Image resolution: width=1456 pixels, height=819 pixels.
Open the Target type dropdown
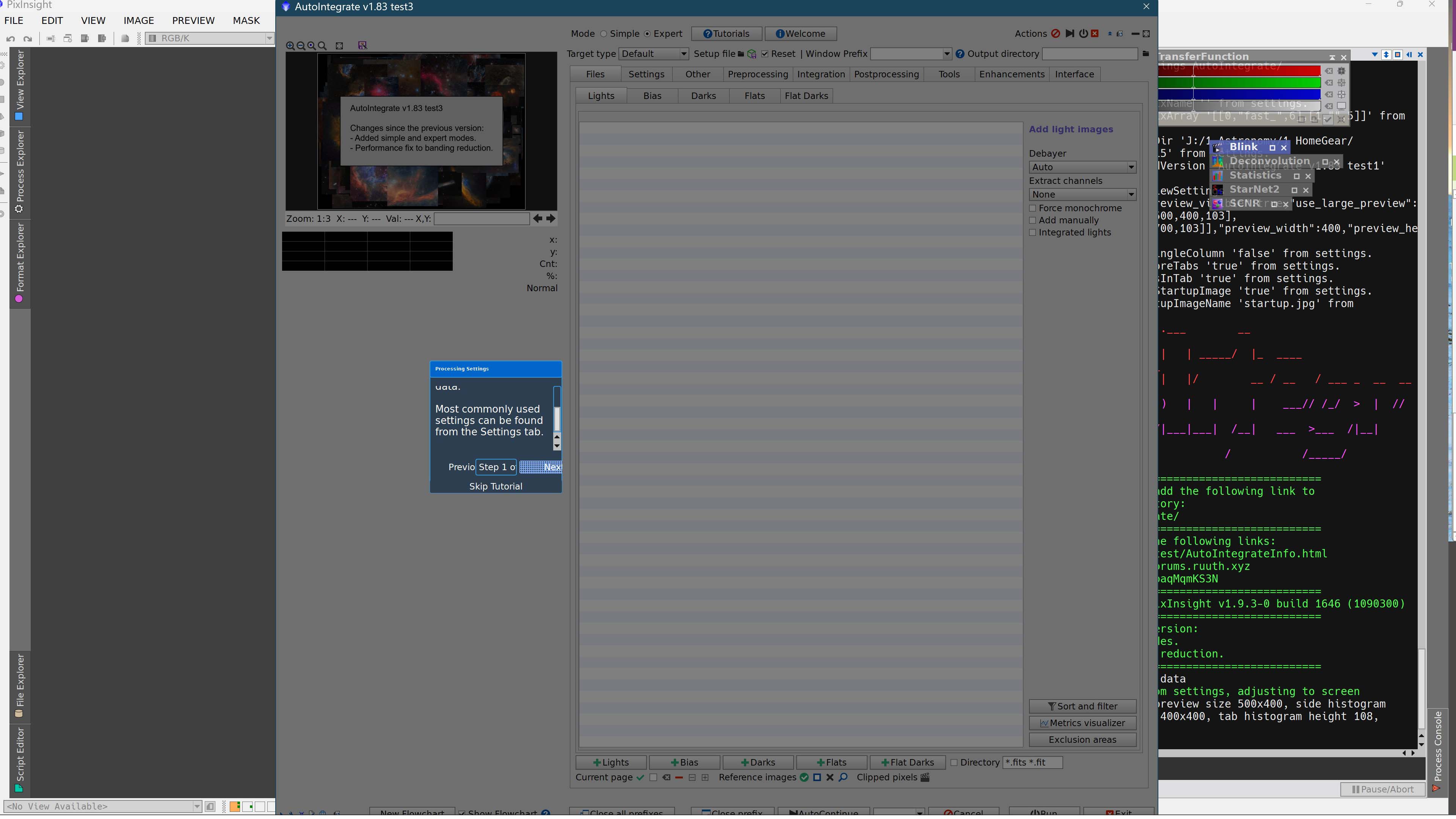click(653, 54)
